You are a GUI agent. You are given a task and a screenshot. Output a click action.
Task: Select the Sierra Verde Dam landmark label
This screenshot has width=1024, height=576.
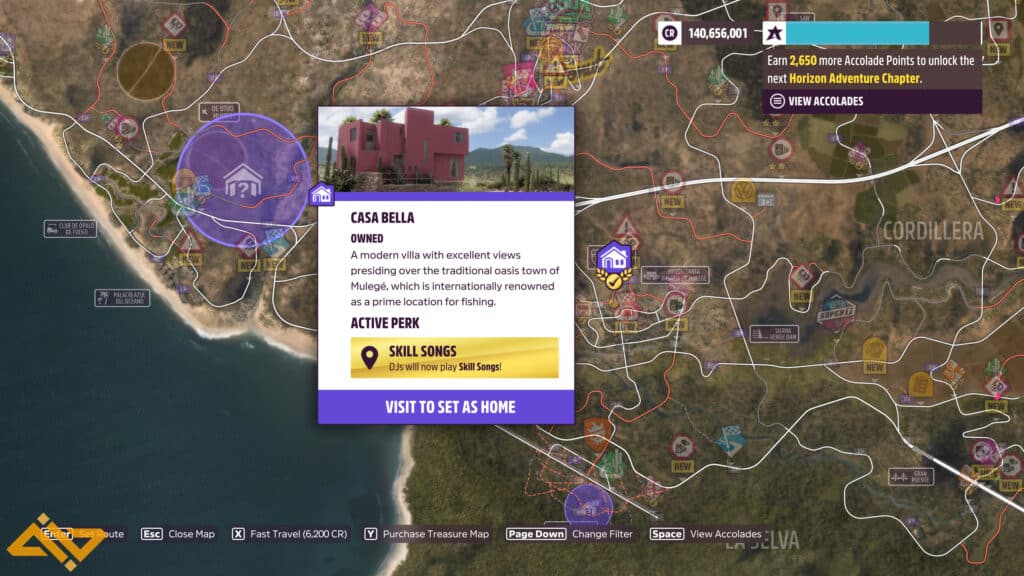point(774,334)
